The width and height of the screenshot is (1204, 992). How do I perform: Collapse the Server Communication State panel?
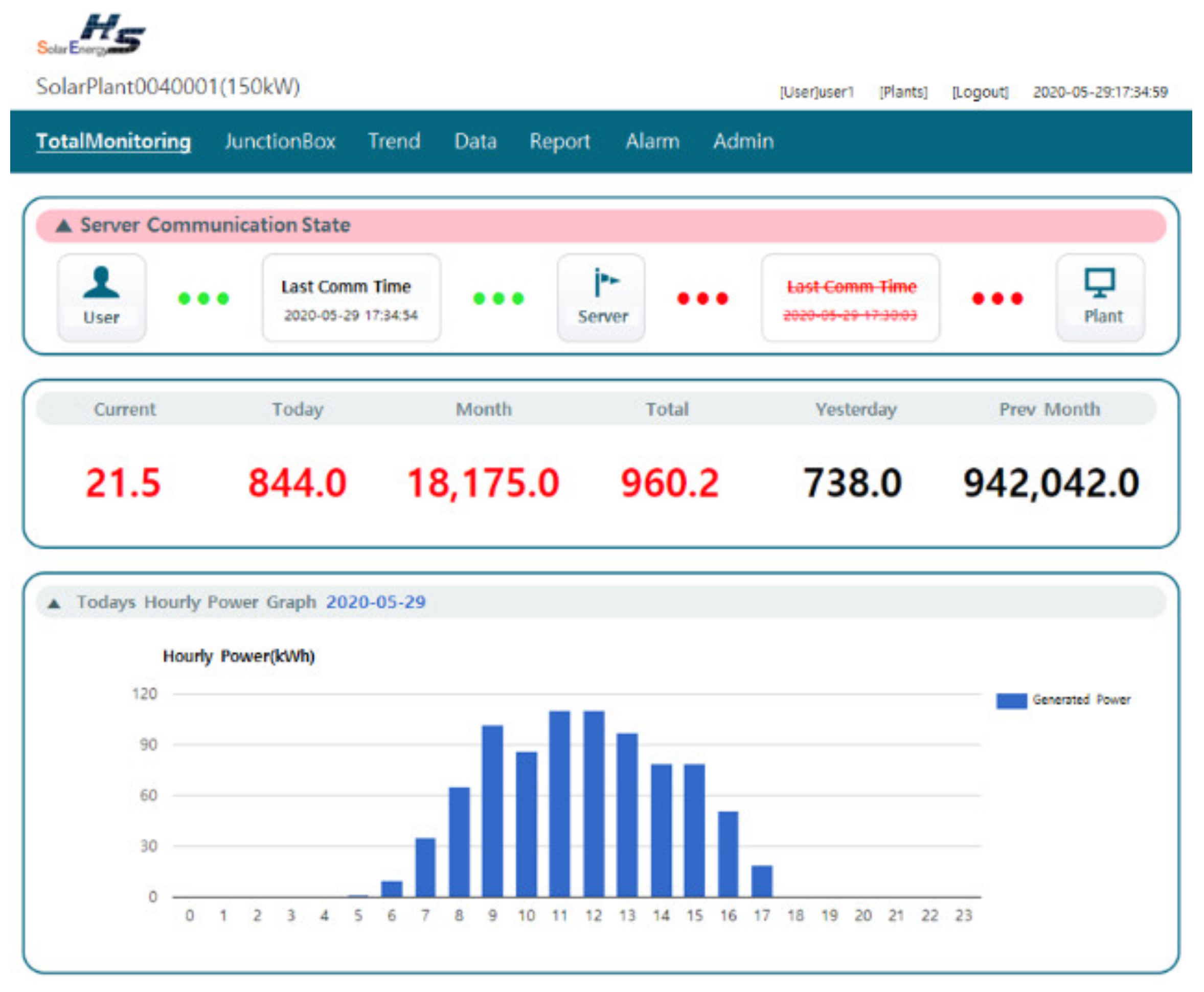(x=63, y=226)
